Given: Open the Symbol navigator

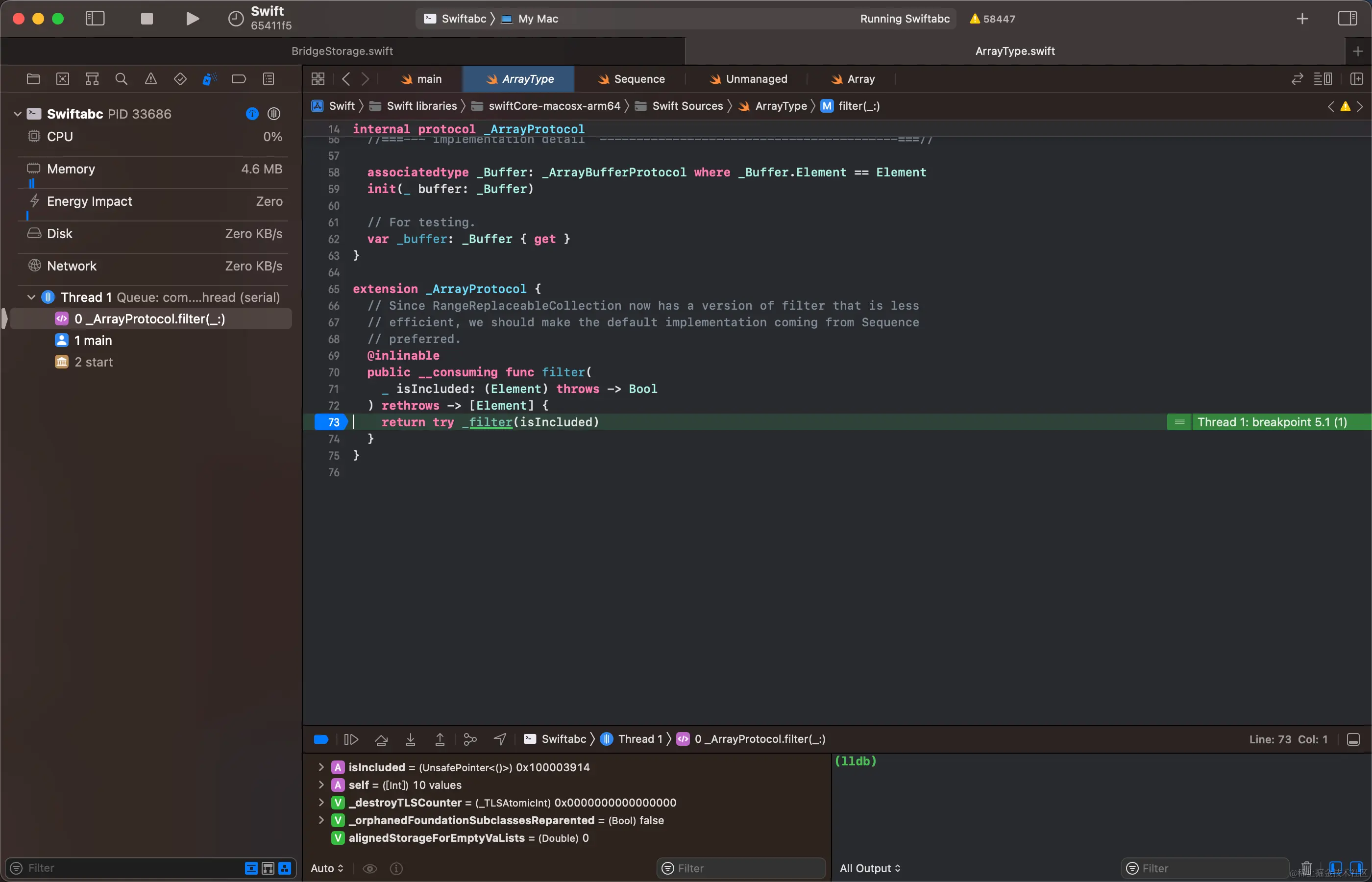Looking at the screenshot, I should (x=92, y=79).
